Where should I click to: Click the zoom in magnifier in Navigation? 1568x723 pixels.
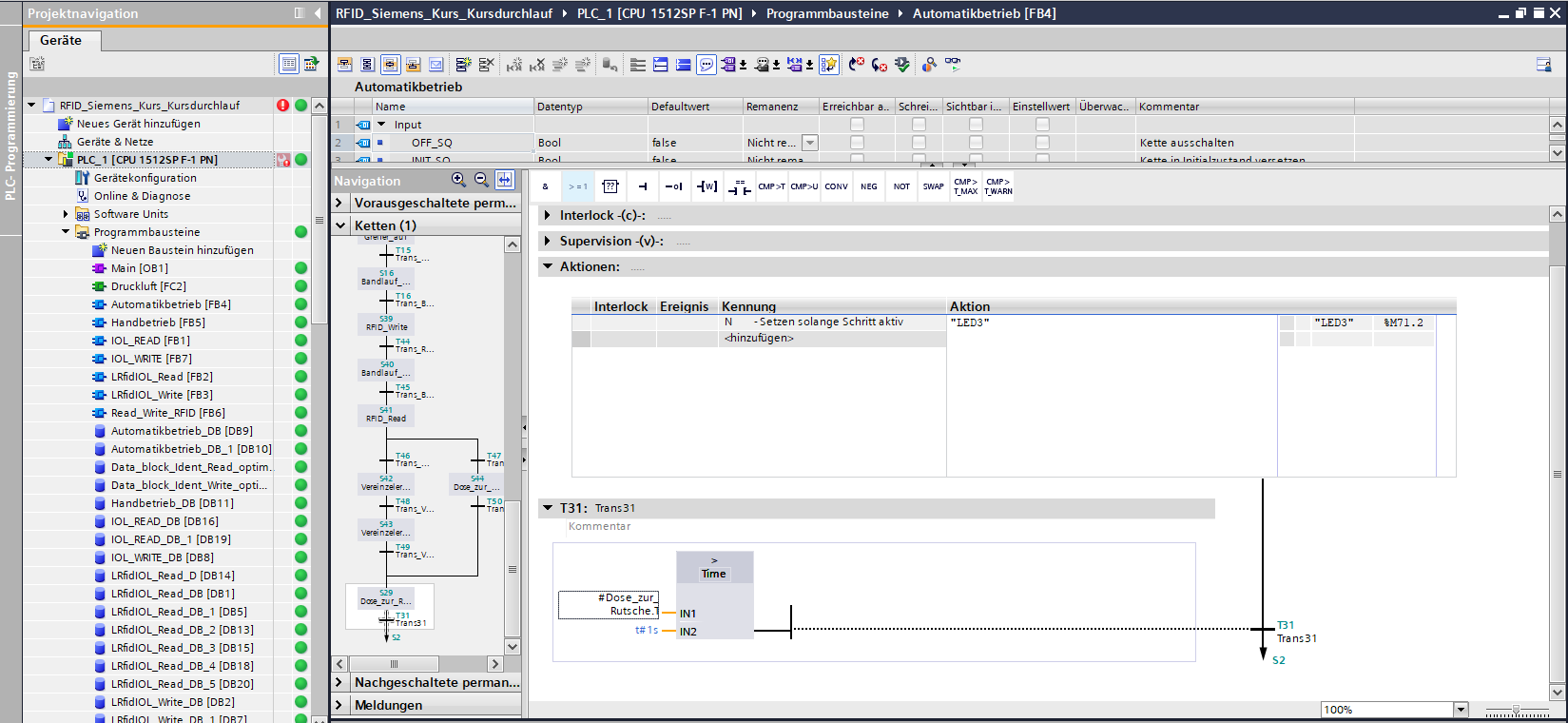pos(458,180)
